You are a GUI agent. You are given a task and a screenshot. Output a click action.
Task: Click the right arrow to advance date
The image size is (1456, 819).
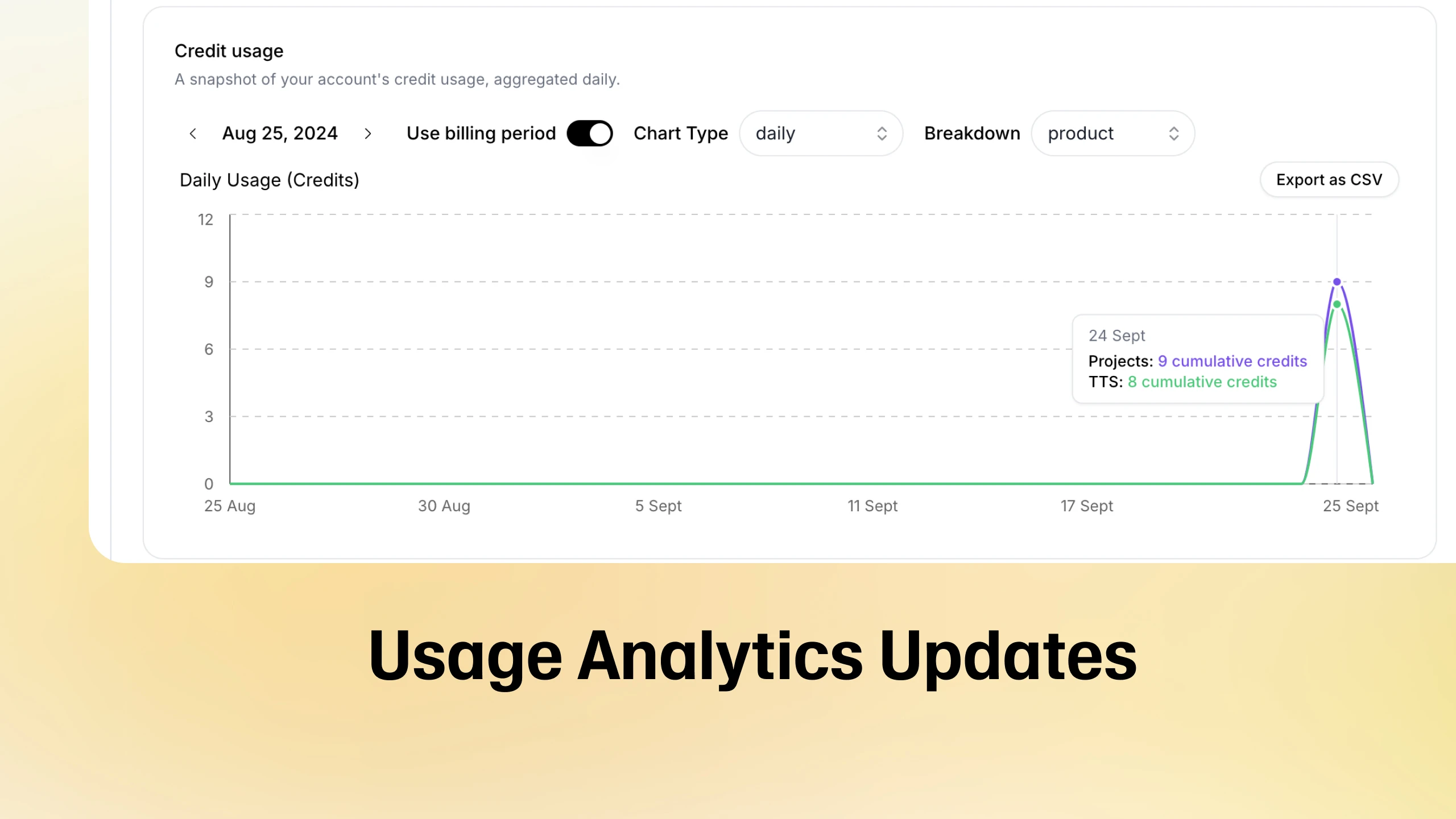coord(368,133)
